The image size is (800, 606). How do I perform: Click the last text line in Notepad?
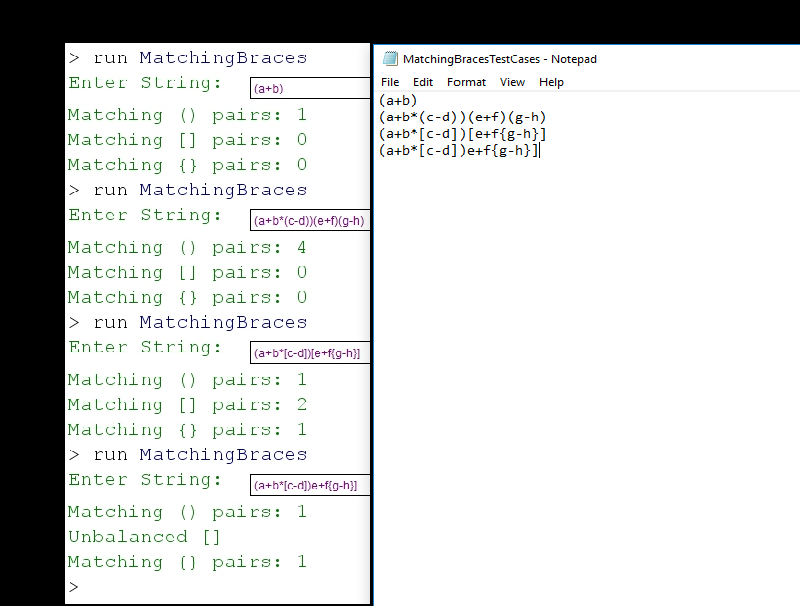click(460, 150)
